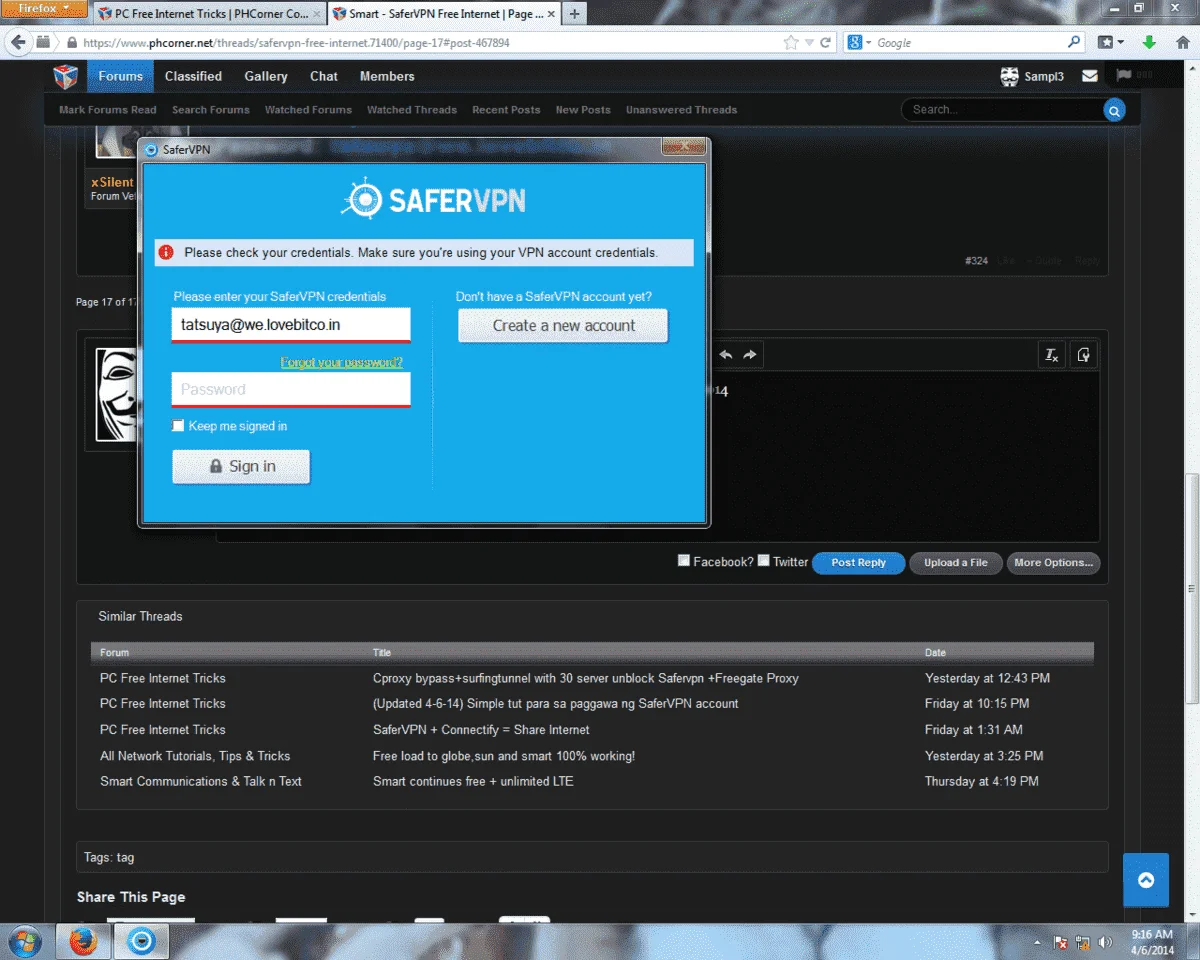Open the volume speaker tray icon

pyautogui.click(x=1106, y=942)
